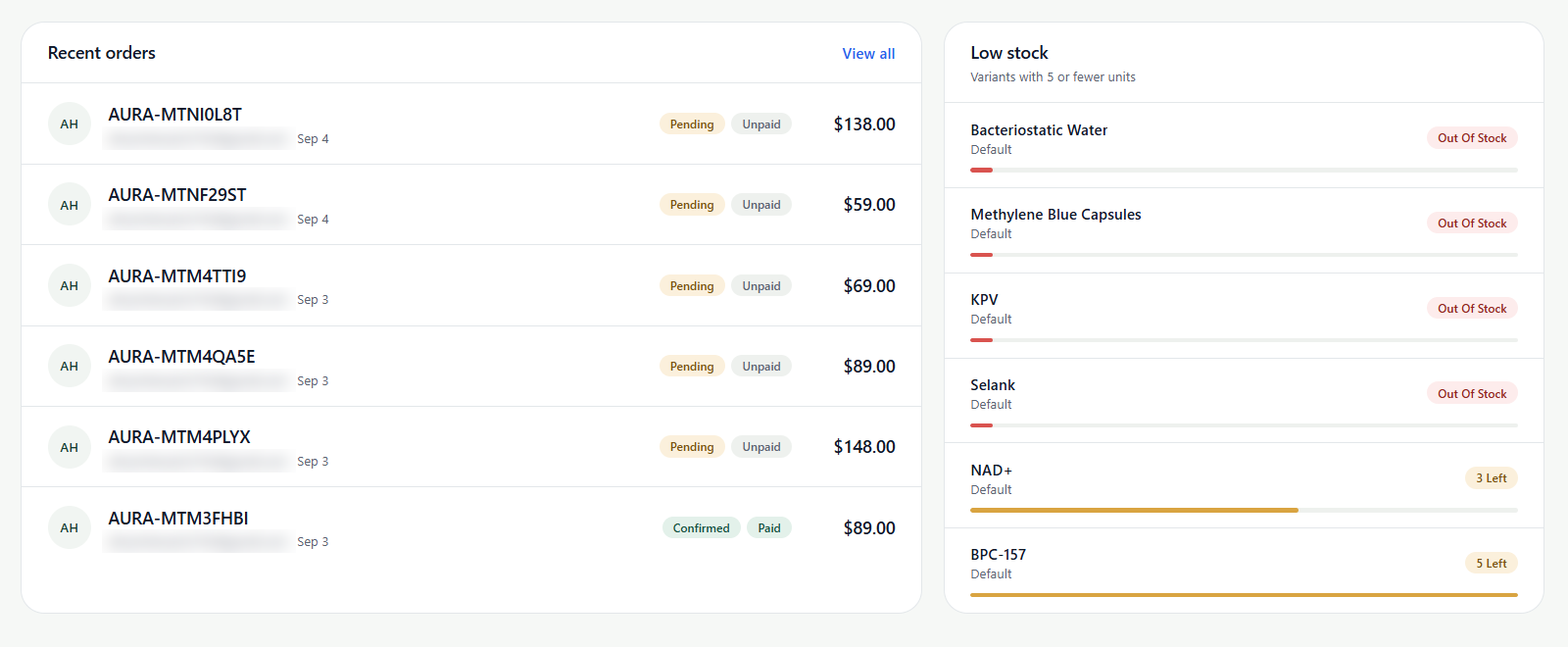Viewport: 1568px width, 647px height.
Task: Click the $59.00 order total
Action: point(869,205)
